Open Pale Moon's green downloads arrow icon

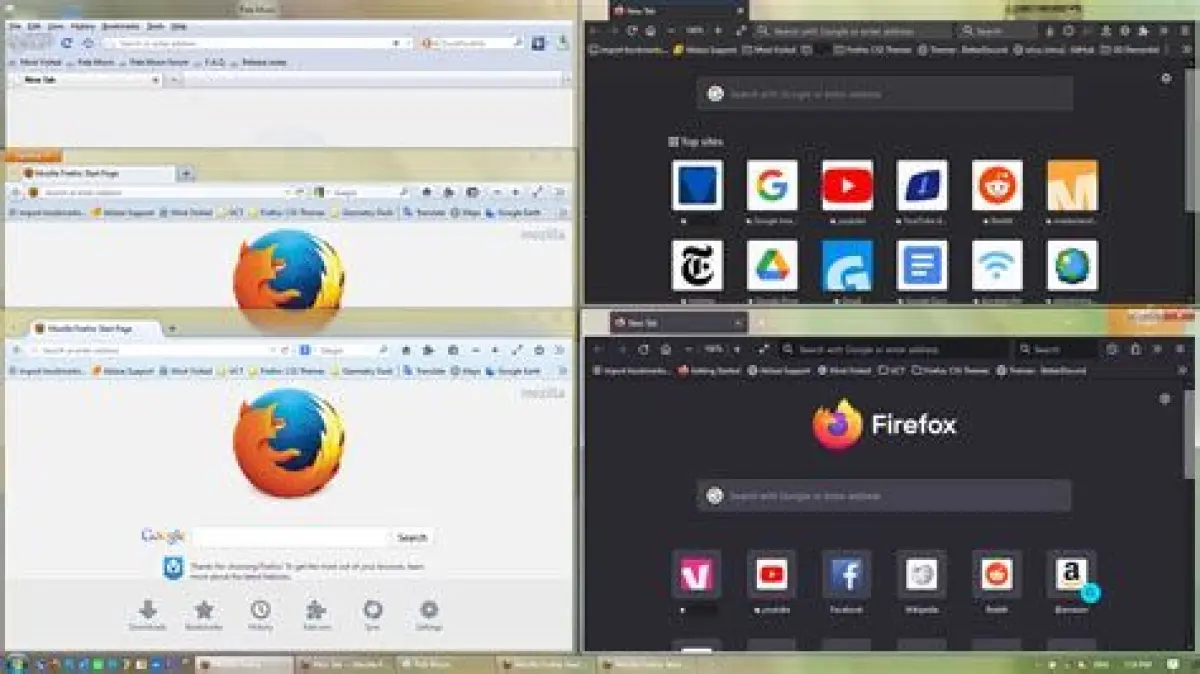point(563,43)
